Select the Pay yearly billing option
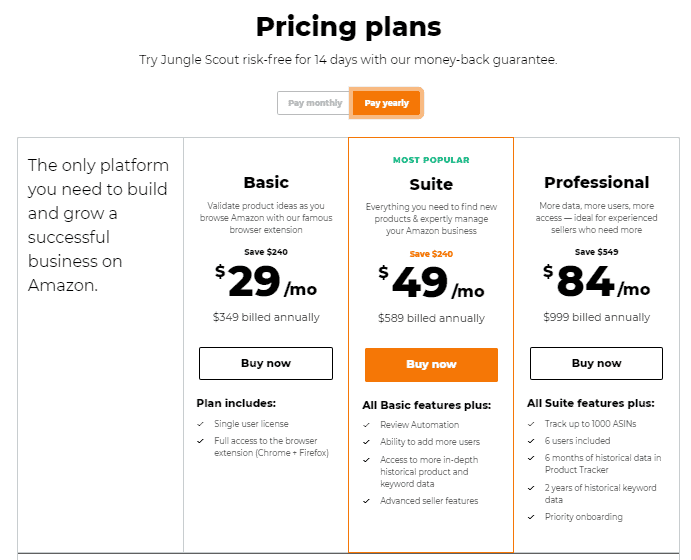The height and width of the screenshot is (560, 691). (386, 103)
